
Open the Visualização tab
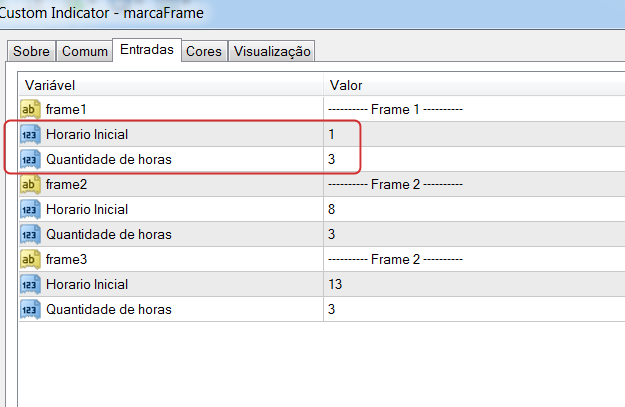[x=272, y=51]
